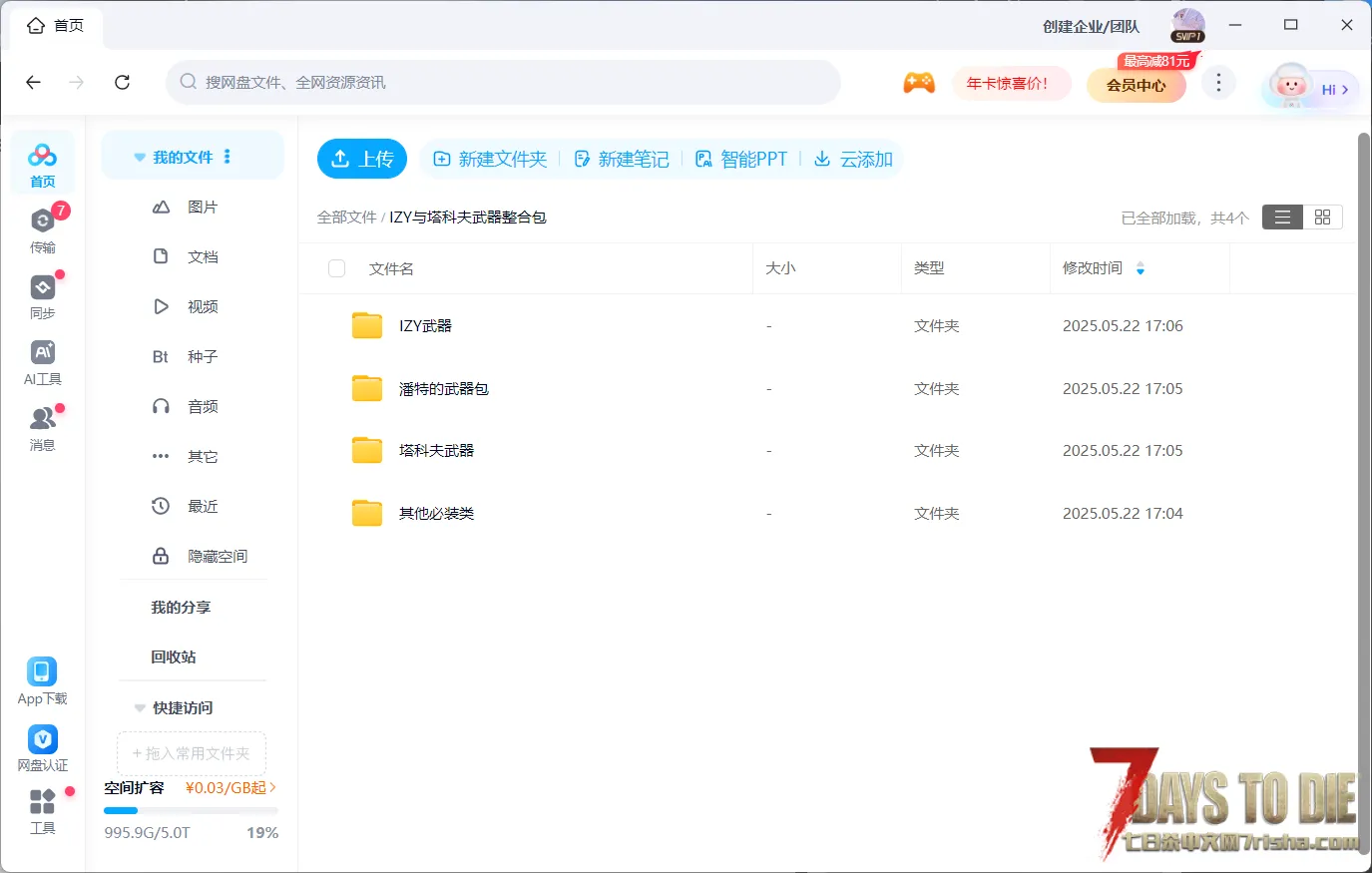Click the storage usage progress bar
1372x873 pixels.
(191, 810)
